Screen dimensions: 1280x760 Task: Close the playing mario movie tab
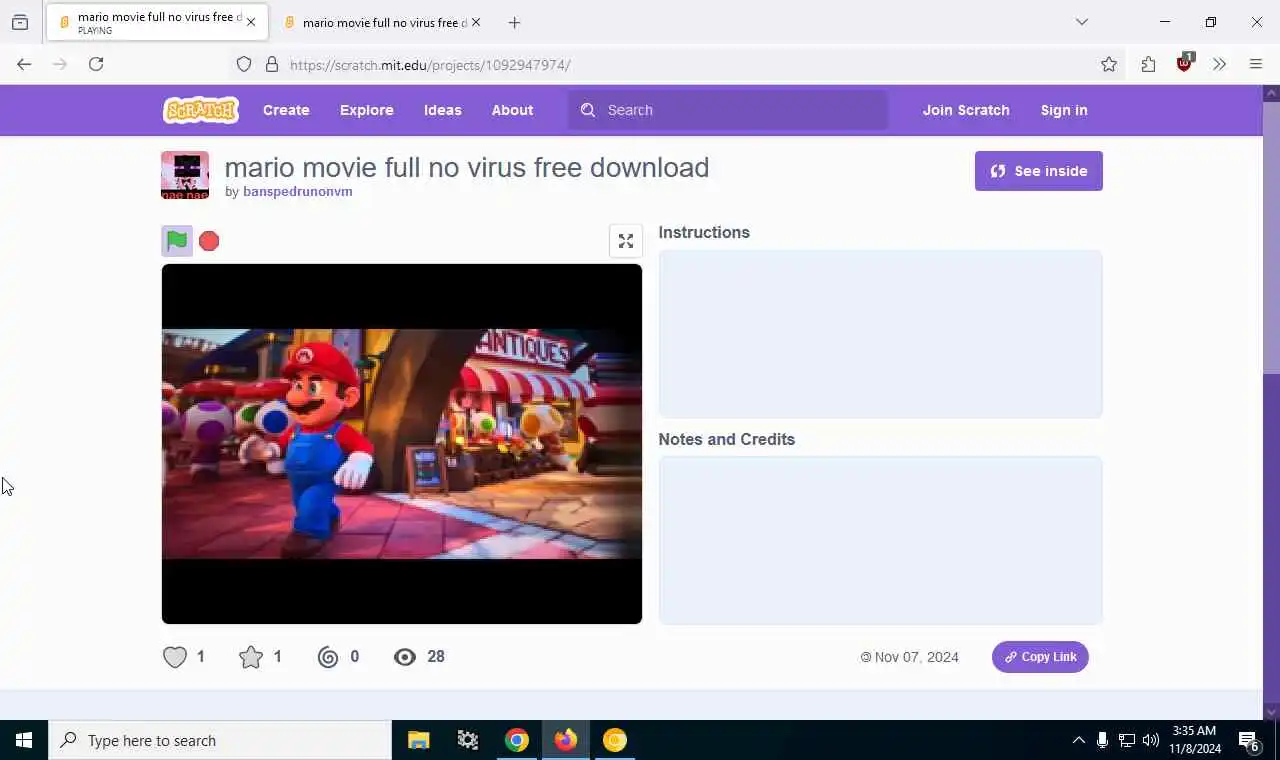click(251, 22)
